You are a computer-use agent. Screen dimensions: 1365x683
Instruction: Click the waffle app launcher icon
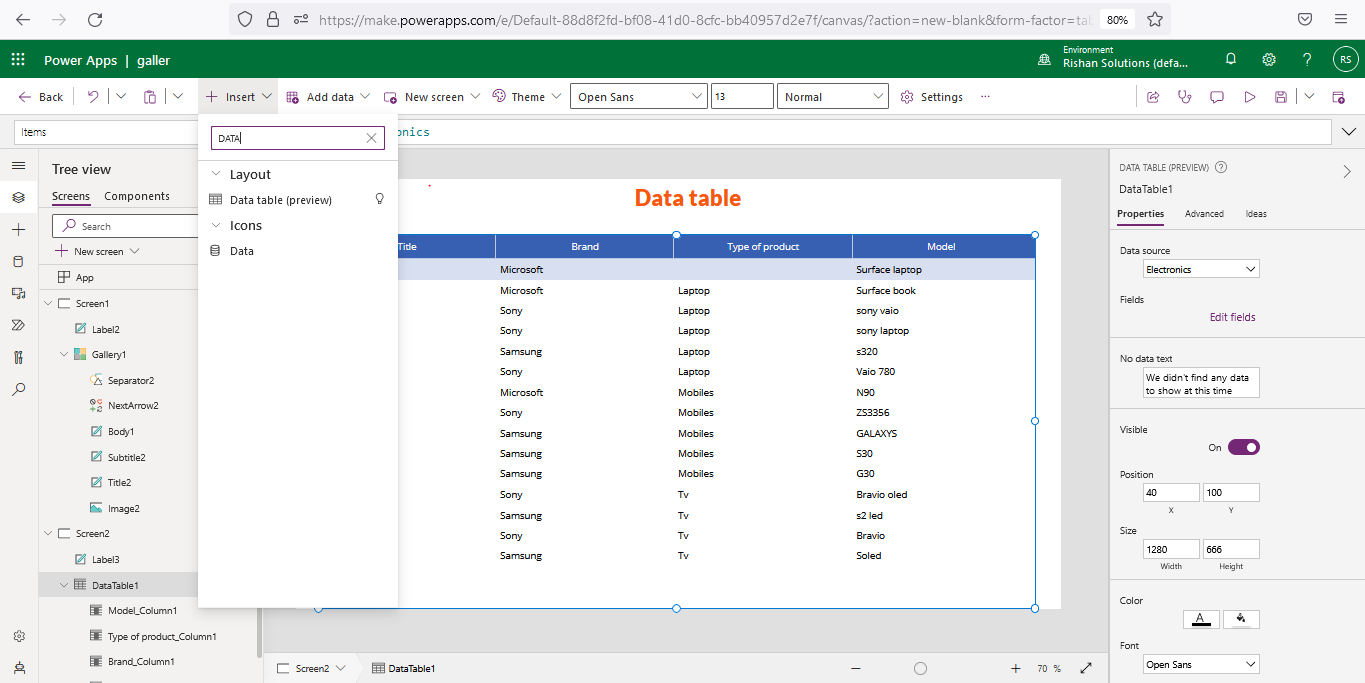coord(18,60)
